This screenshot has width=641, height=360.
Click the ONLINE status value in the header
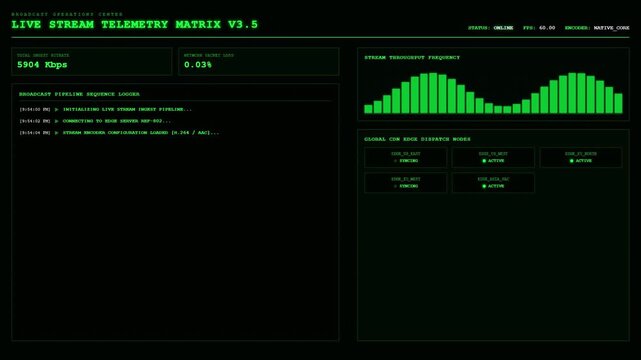[503, 28]
